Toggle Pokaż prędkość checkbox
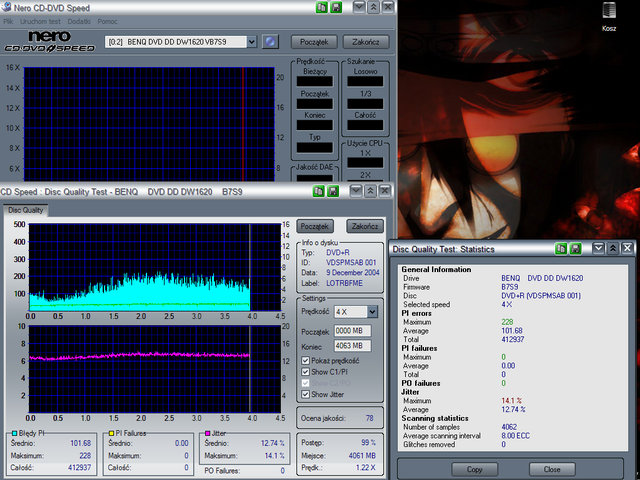The height and width of the screenshot is (480, 640). point(305,361)
